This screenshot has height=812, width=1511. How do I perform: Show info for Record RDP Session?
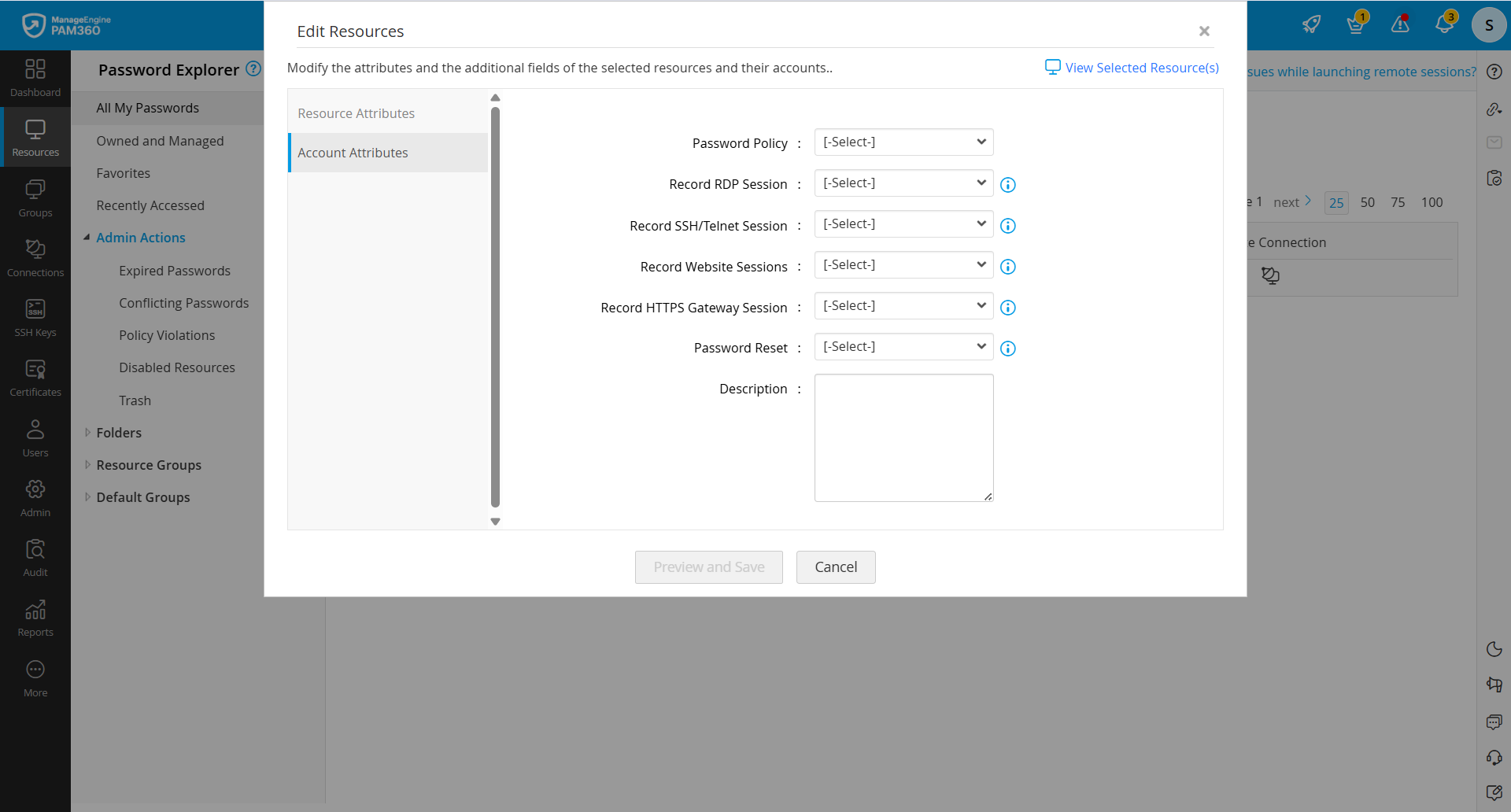1007,185
